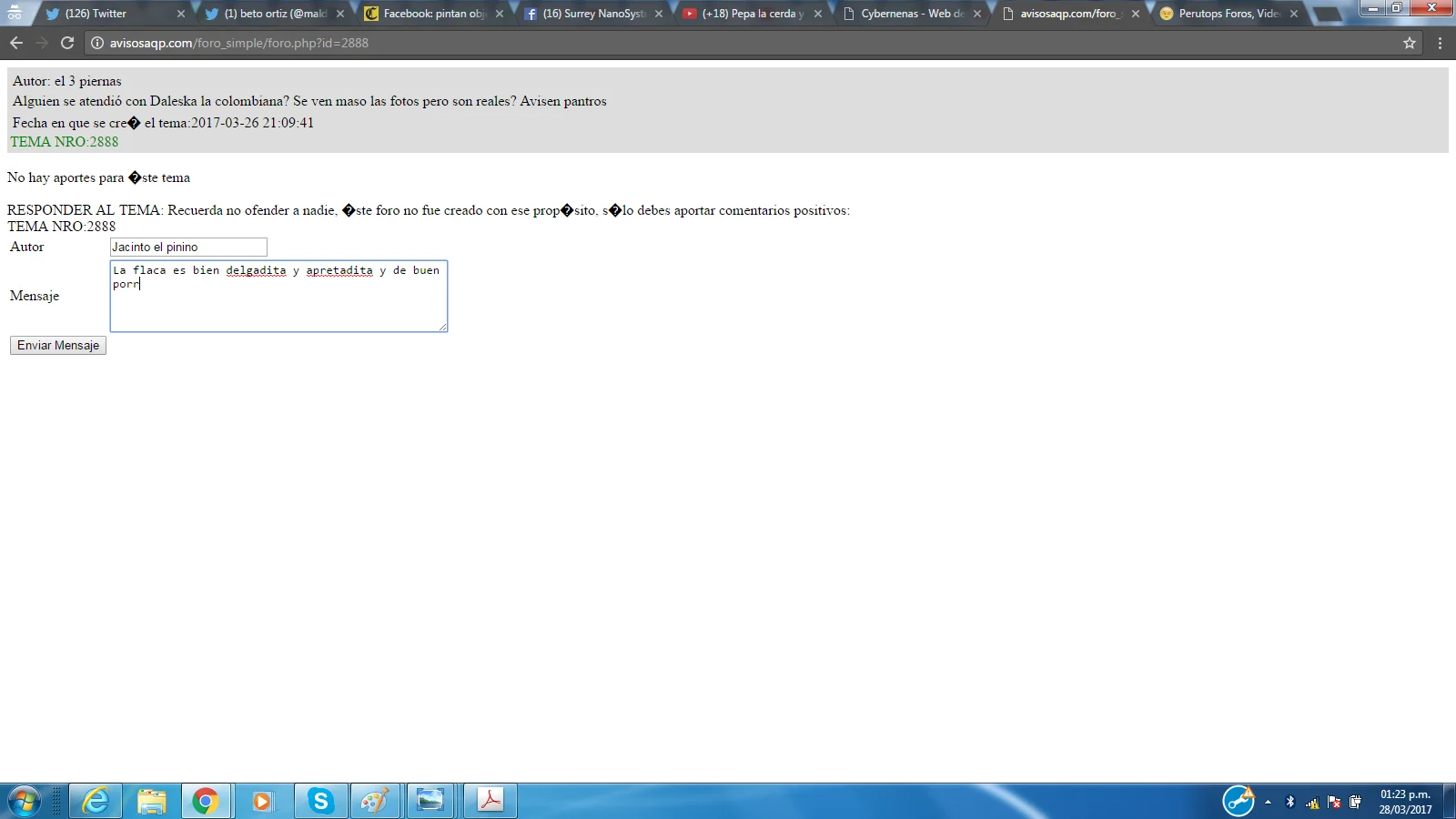Close the Surrey NanoSystems Facebook tab

tap(658, 14)
